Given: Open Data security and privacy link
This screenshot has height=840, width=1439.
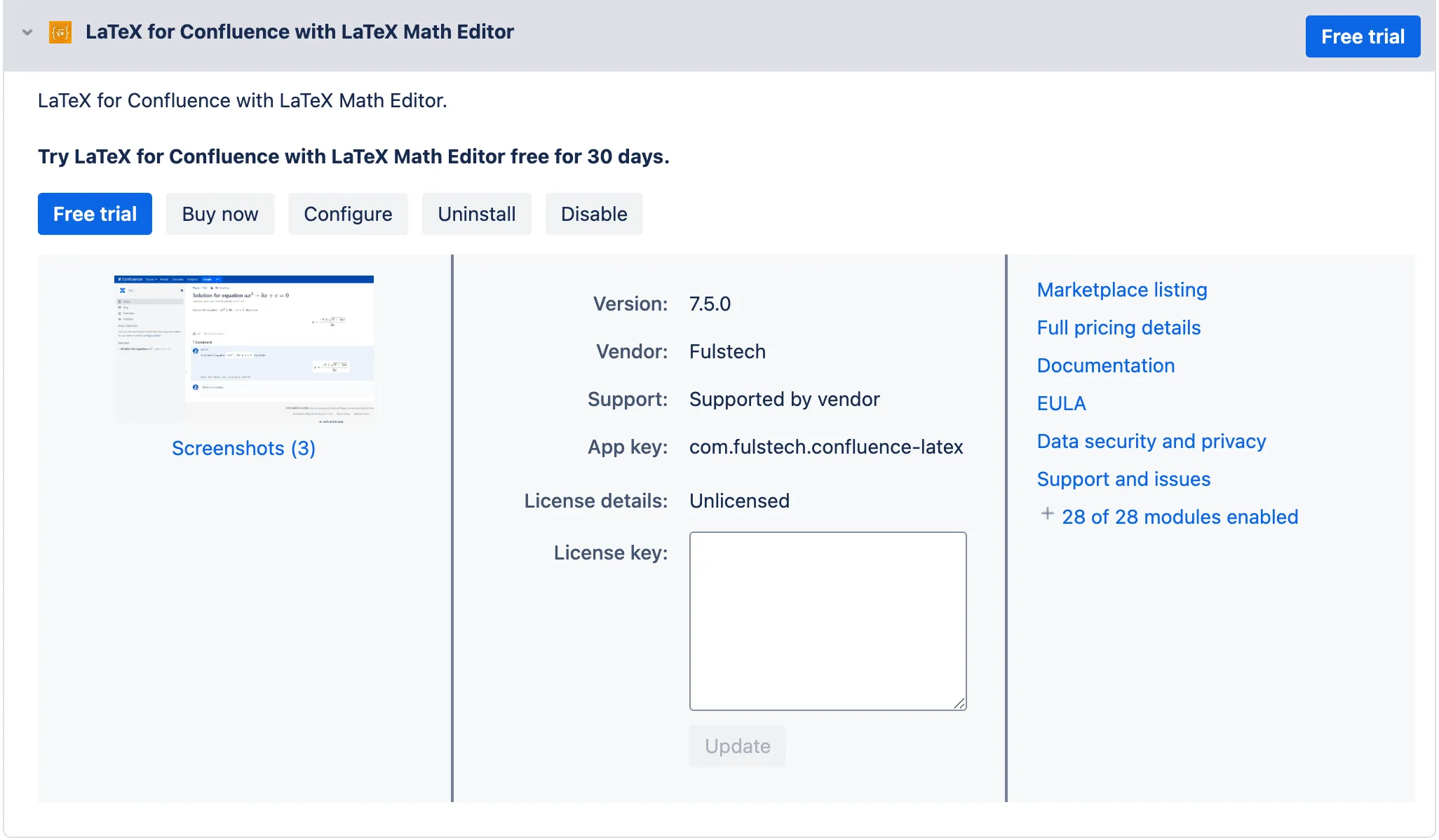Looking at the screenshot, I should (x=1151, y=441).
